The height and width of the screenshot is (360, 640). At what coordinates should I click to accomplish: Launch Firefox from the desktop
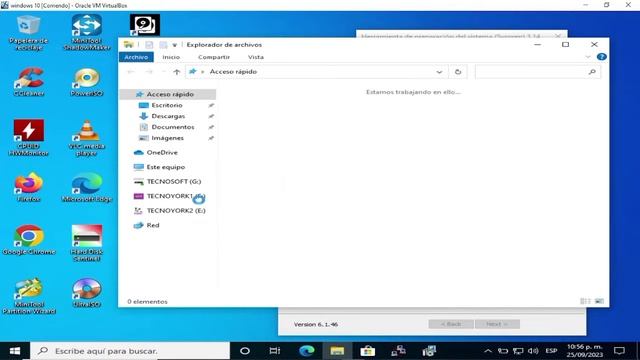pyautogui.click(x=29, y=187)
